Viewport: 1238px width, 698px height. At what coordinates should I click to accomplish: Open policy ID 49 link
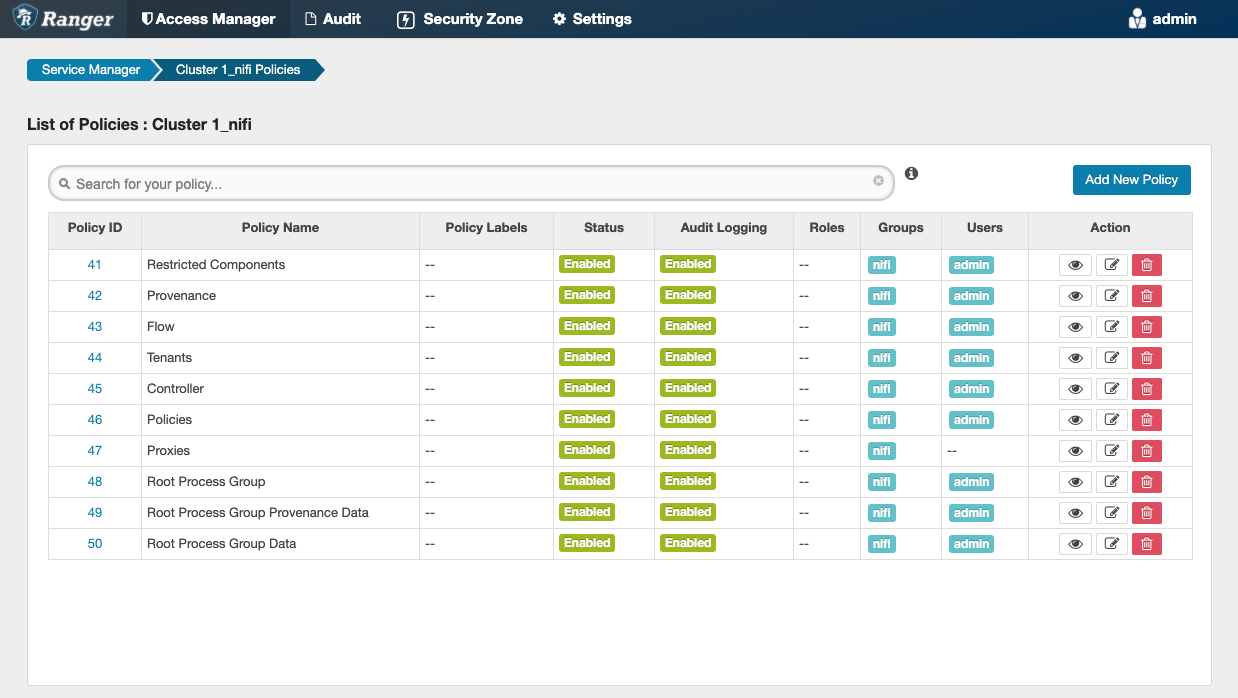pyautogui.click(x=95, y=513)
